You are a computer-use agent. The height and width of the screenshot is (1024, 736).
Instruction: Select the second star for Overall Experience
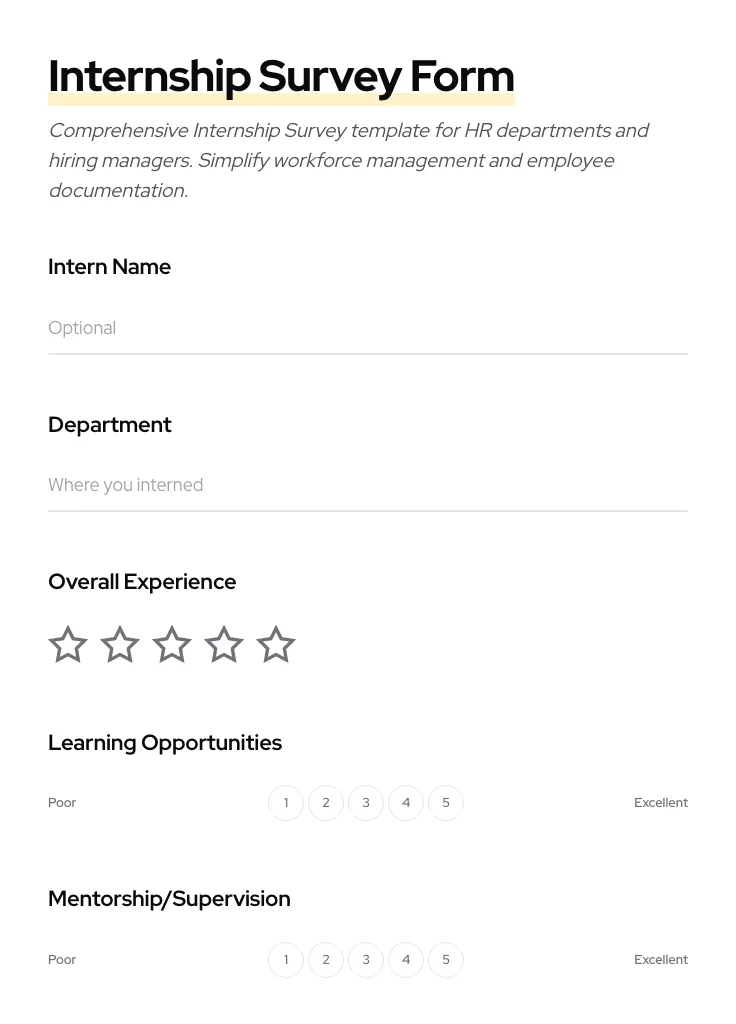120,644
